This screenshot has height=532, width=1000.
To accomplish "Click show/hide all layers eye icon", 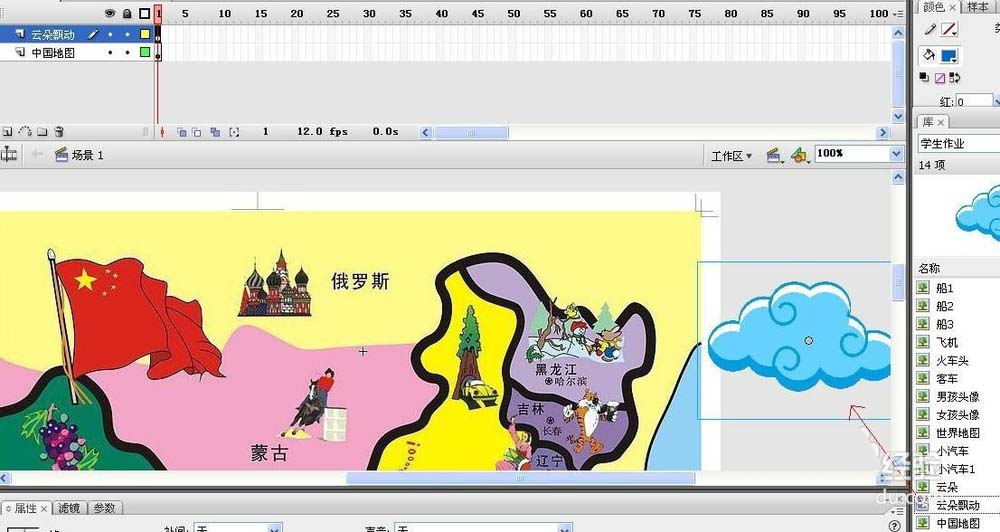I will click(x=110, y=13).
